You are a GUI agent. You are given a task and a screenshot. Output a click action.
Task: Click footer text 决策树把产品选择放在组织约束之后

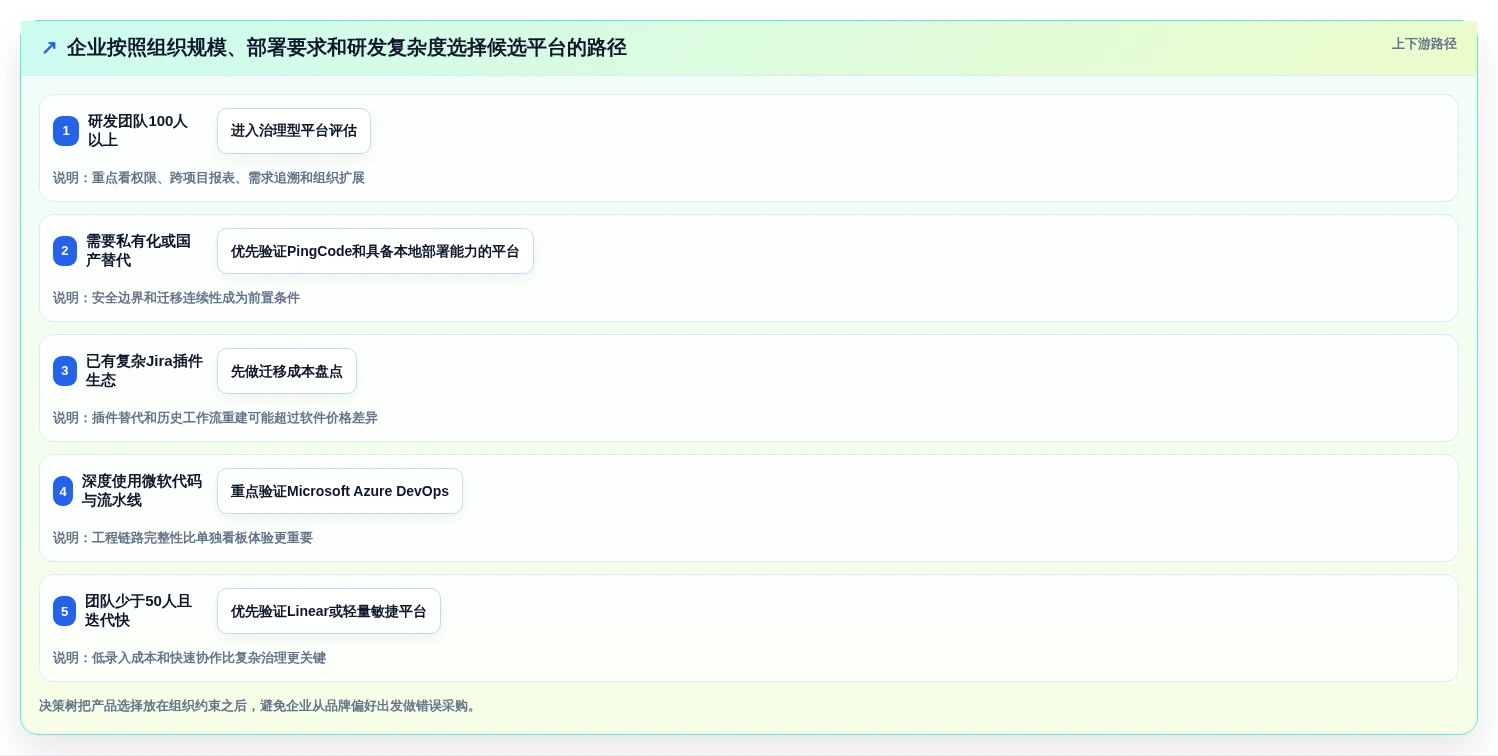(142, 706)
